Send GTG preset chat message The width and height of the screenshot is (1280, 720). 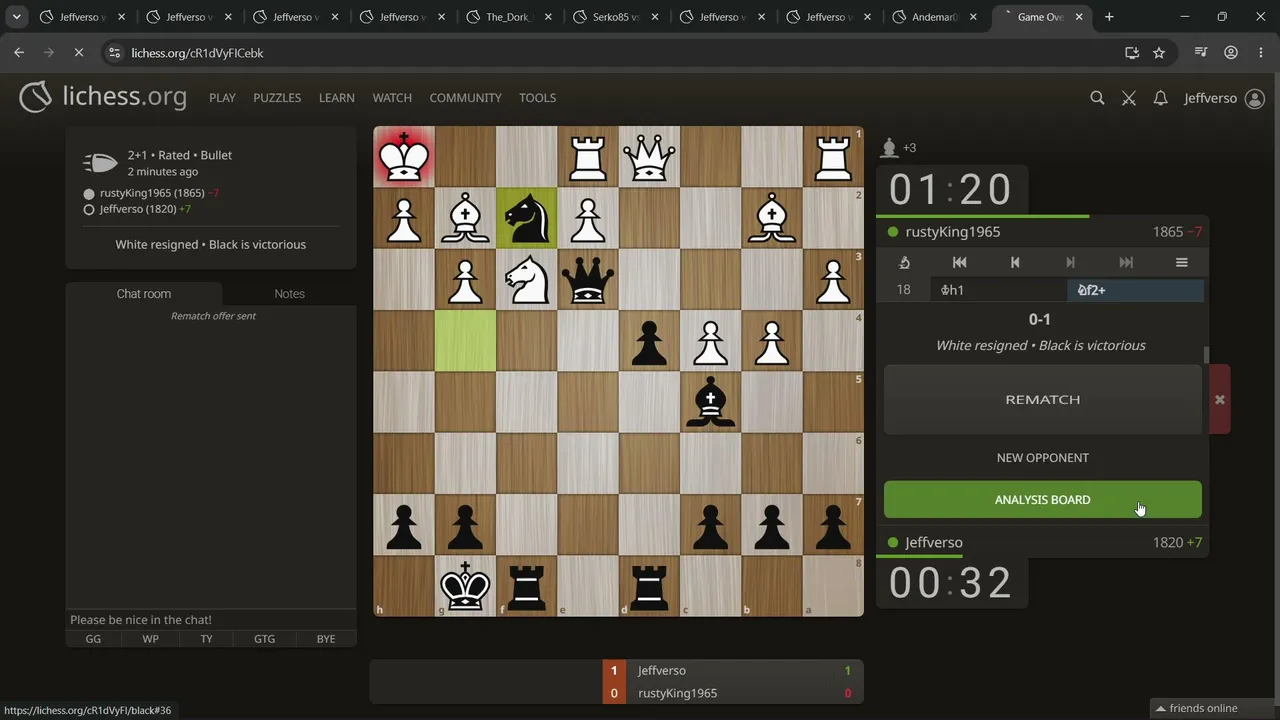pyautogui.click(x=264, y=639)
